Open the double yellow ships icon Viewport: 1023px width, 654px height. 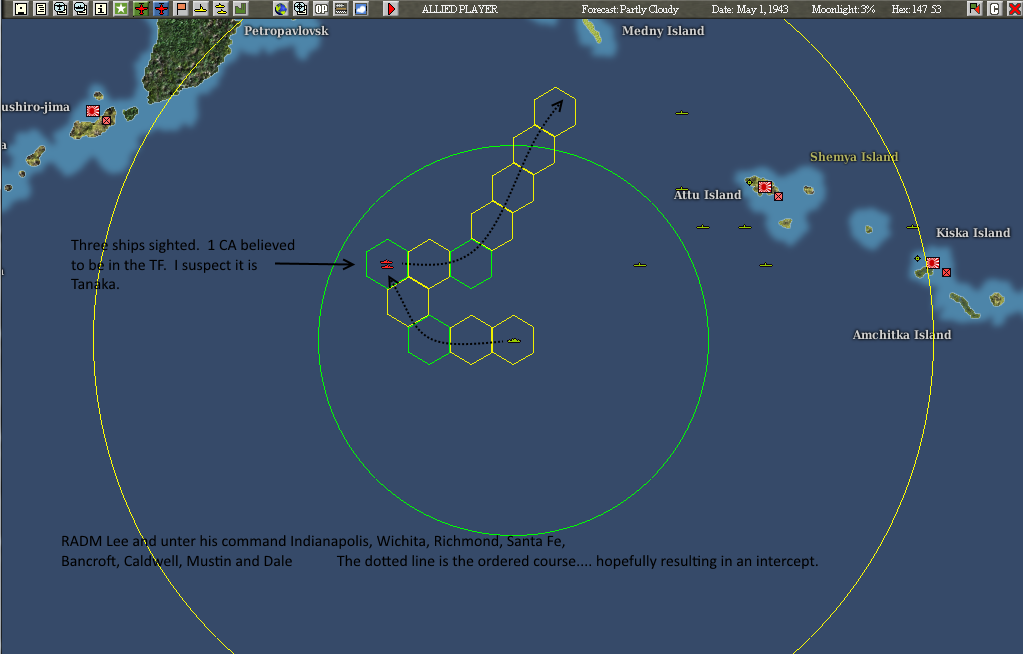click(221, 8)
